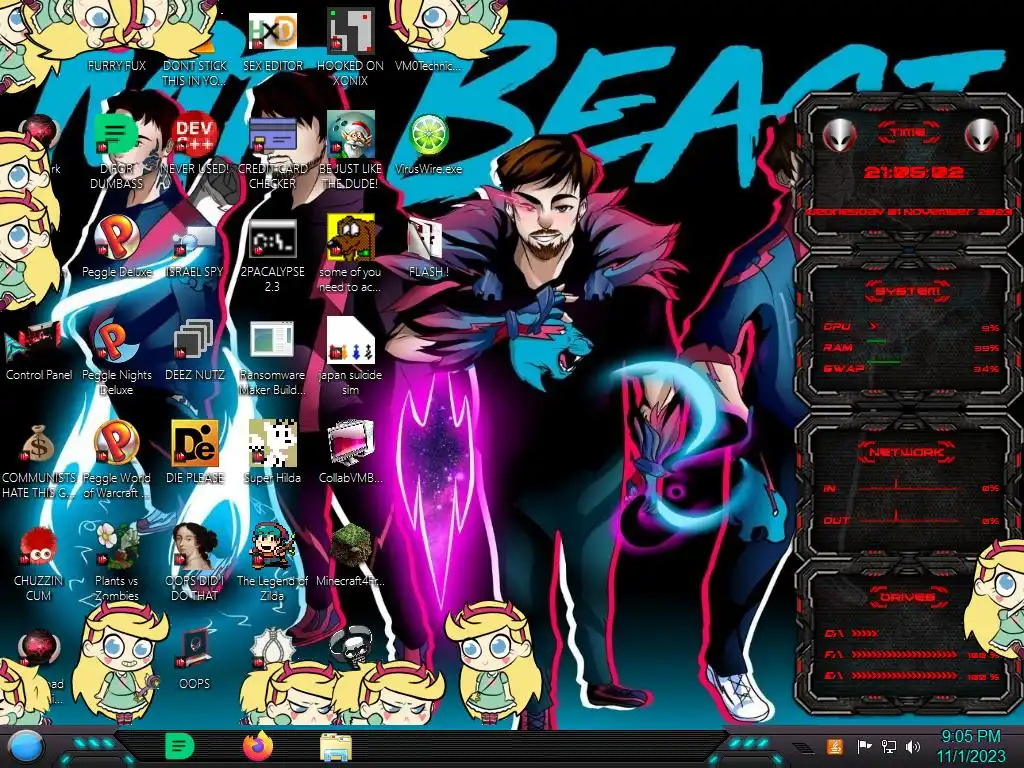Click the left Alienware head in widget
The image size is (1024, 768).
[x=839, y=136]
